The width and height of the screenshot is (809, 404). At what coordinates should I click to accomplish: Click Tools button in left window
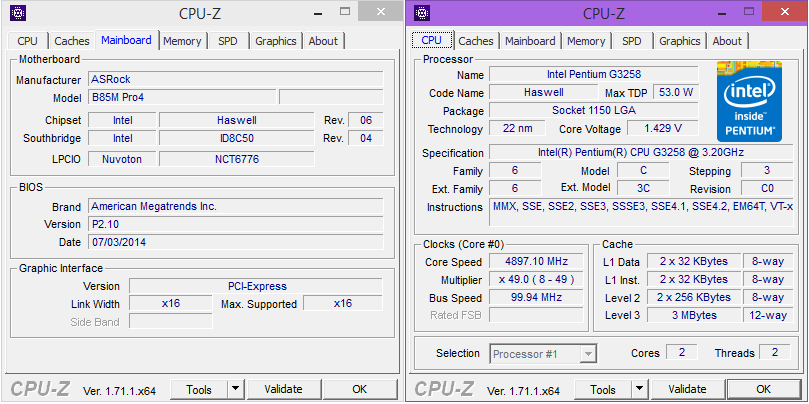[x=199, y=389]
